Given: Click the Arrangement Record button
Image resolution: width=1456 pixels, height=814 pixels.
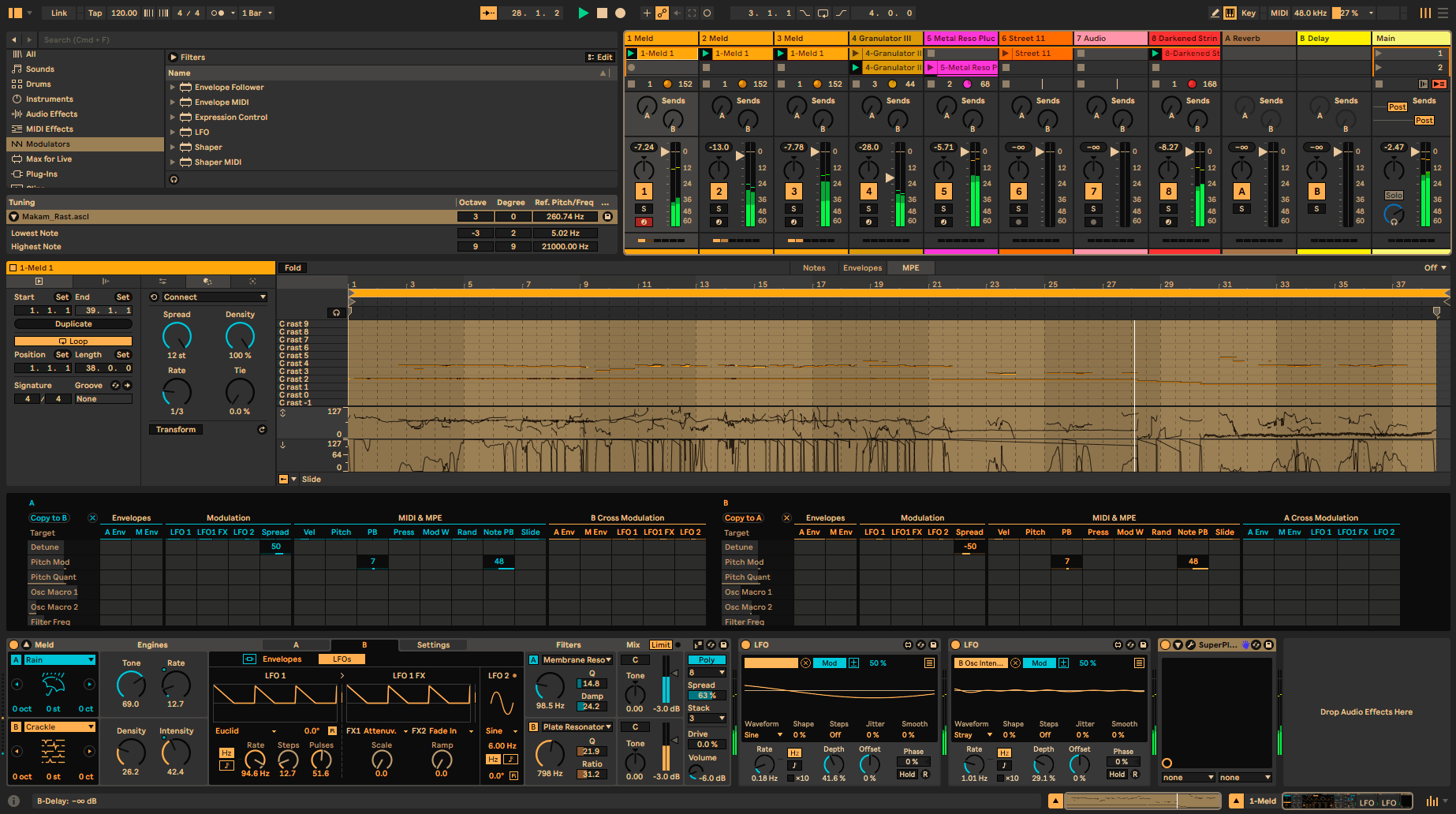Looking at the screenshot, I should click(620, 13).
